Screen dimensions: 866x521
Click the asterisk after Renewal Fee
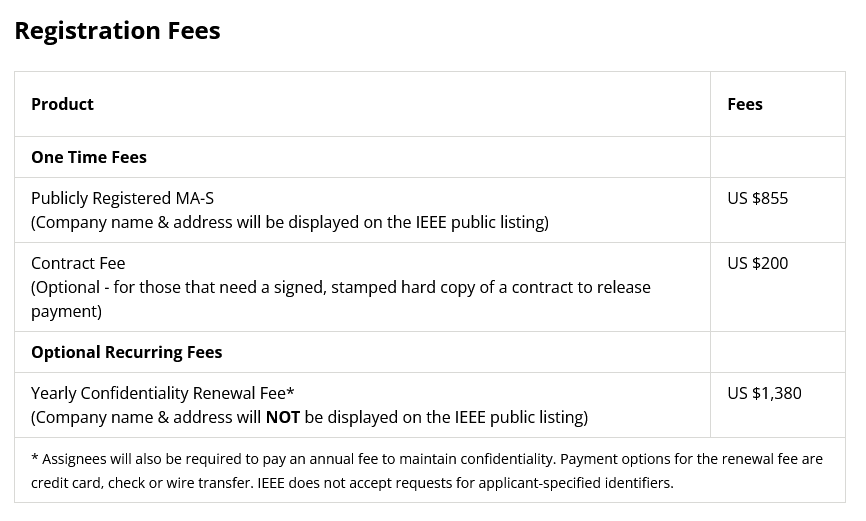(291, 392)
